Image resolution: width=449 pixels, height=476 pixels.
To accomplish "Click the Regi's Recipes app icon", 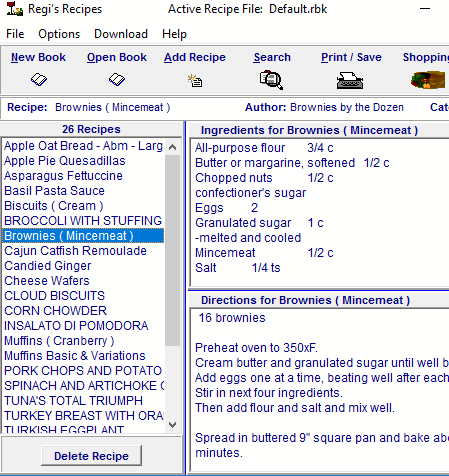I will (x=15, y=9).
